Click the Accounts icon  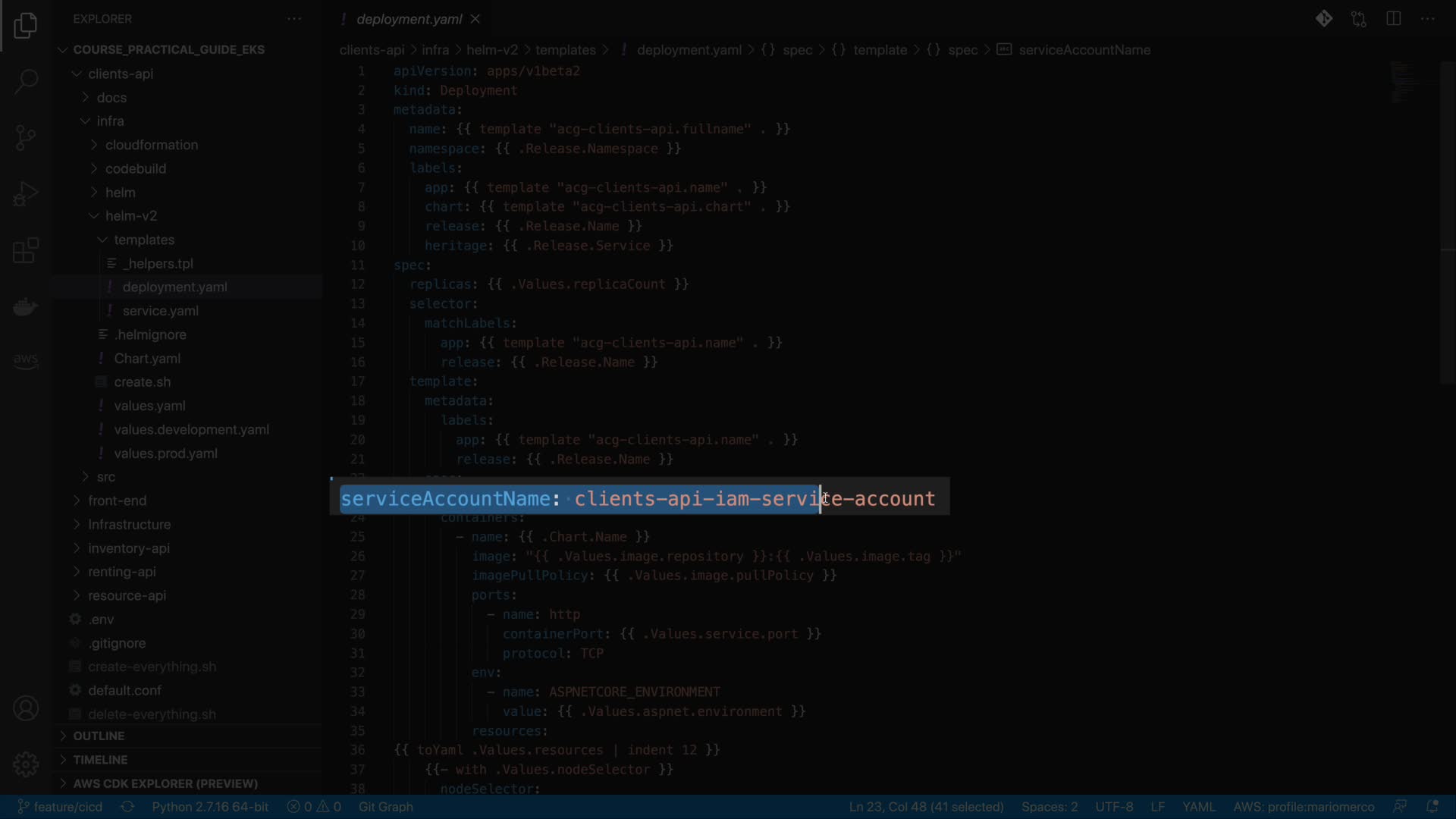(26, 708)
